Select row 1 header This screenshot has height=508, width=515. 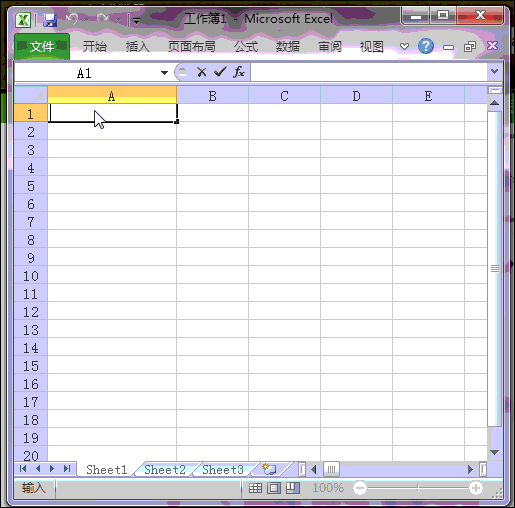click(x=31, y=113)
